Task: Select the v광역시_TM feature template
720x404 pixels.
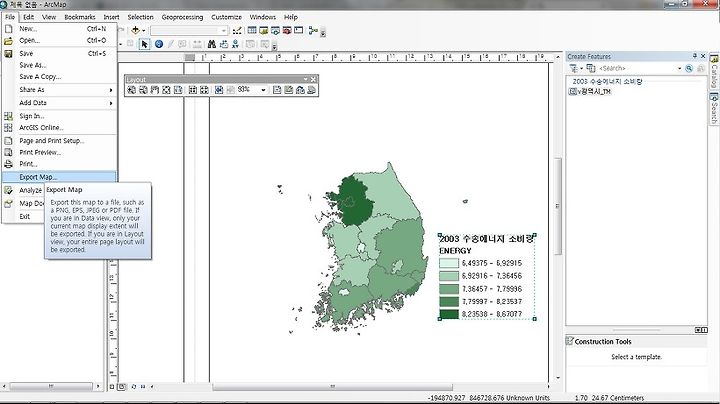Action: pos(590,91)
